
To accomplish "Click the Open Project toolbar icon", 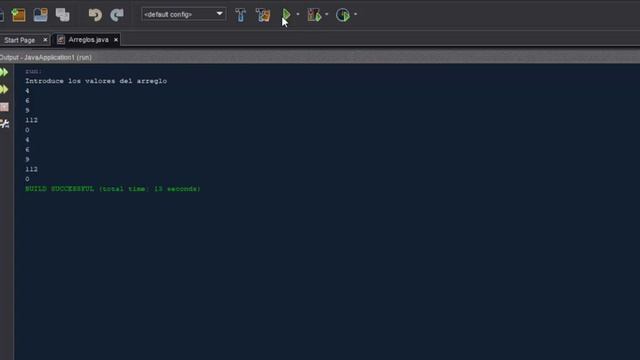I will pos(40,15).
